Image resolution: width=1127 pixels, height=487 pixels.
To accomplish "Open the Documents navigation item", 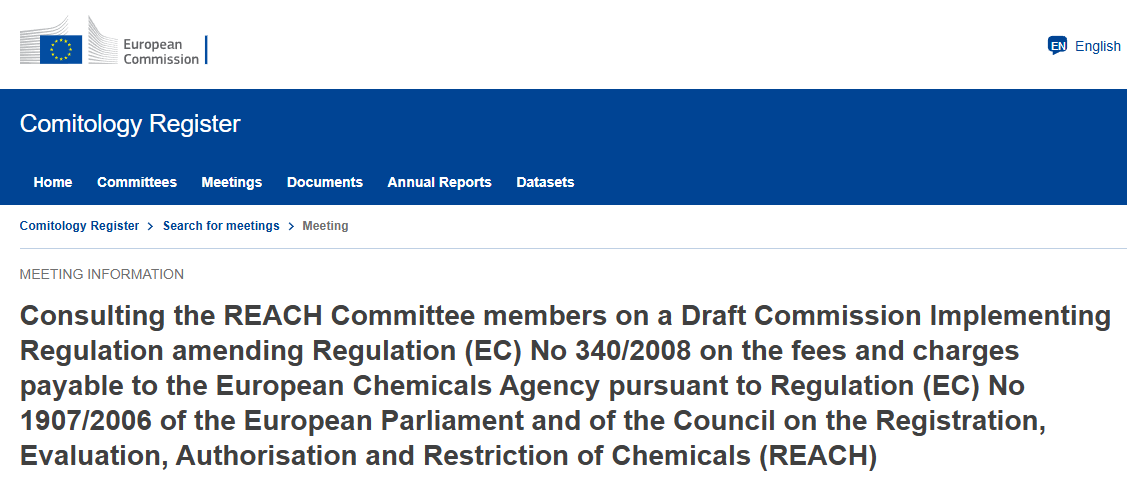I will click(325, 182).
